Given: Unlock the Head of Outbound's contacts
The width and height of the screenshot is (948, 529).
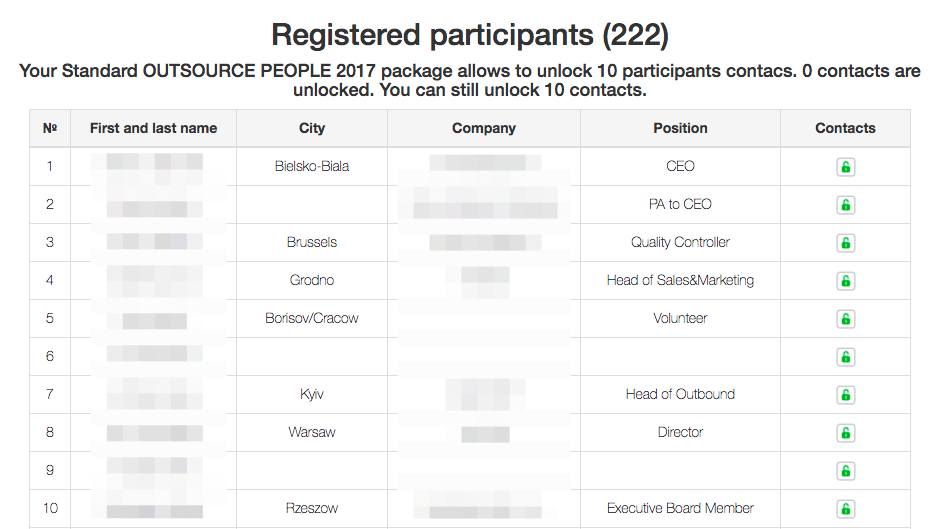Looking at the screenshot, I should point(845,395).
